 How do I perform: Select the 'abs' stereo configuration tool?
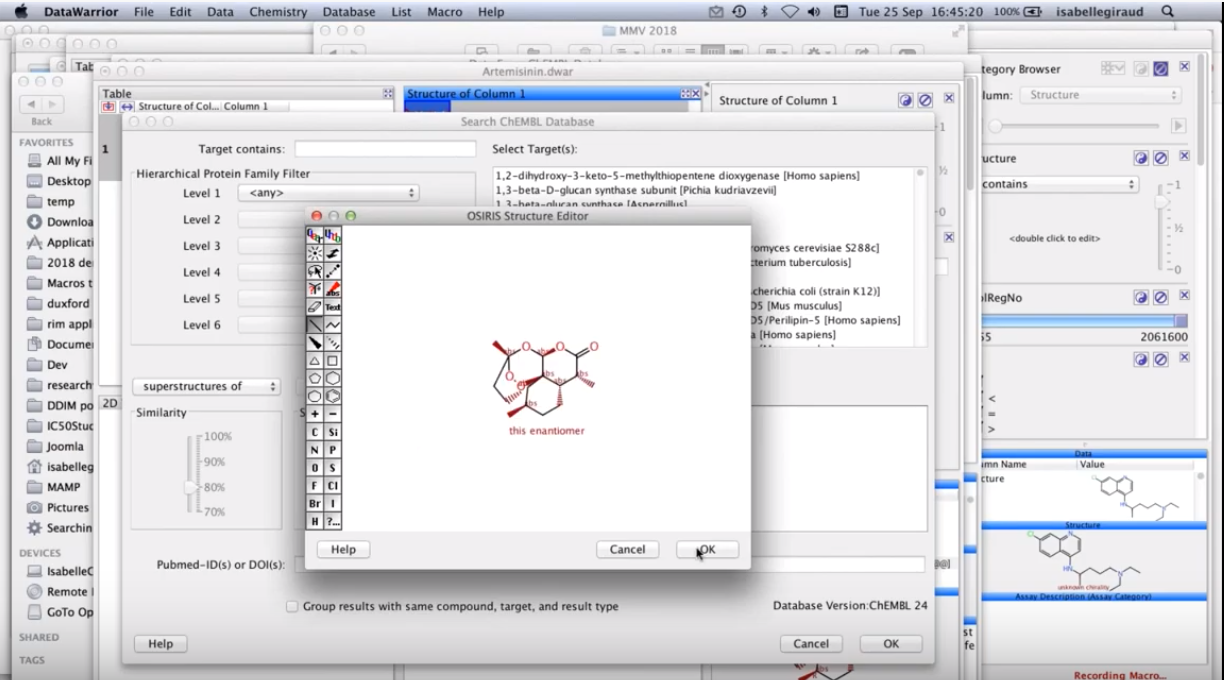coord(333,289)
